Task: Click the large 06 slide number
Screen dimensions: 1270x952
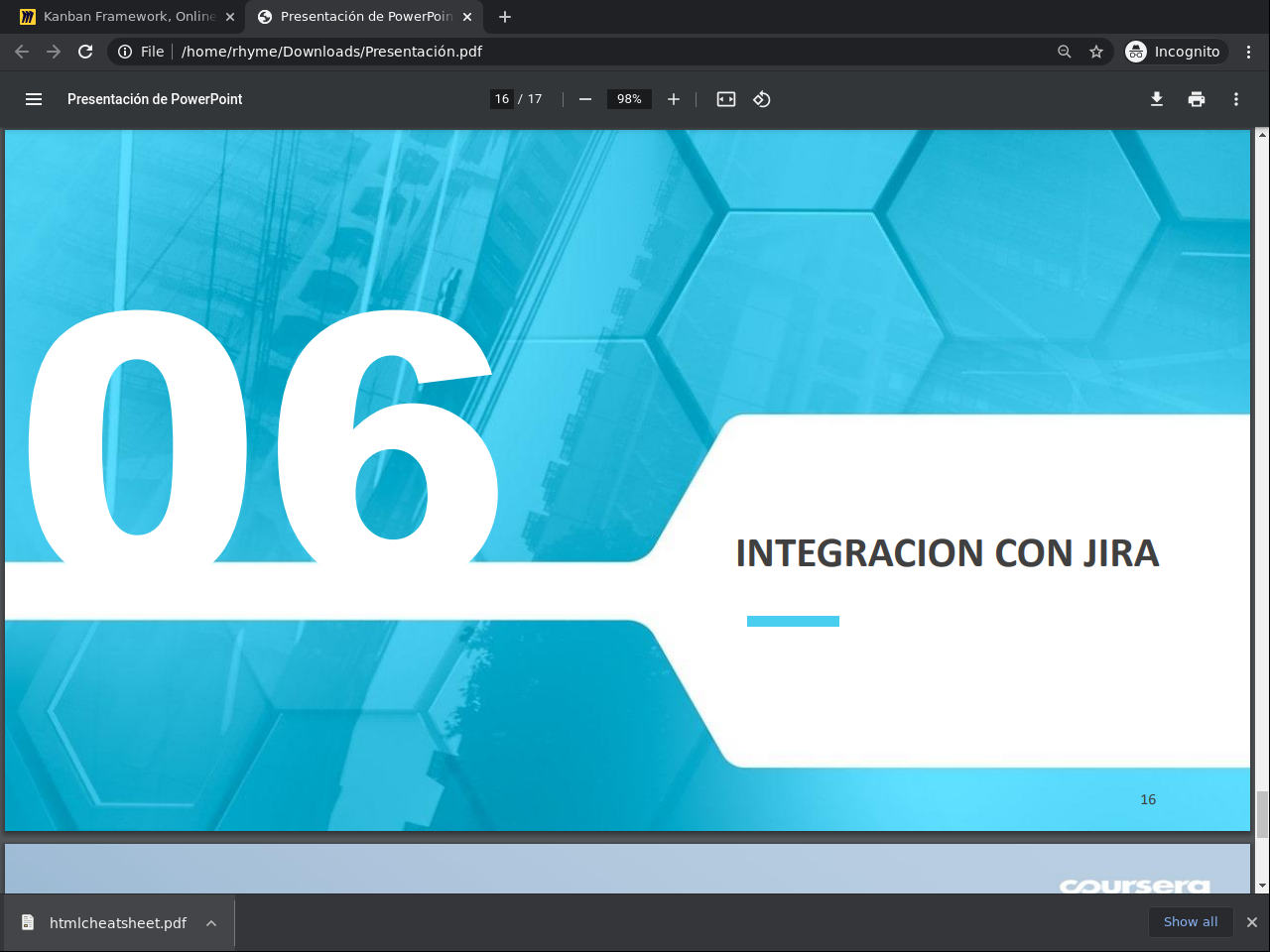Action: coord(263,436)
